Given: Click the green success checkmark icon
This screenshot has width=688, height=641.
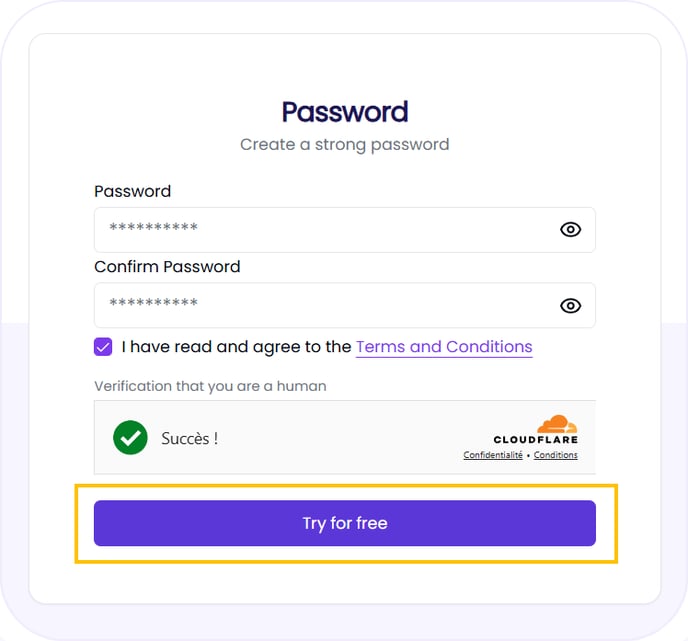Looking at the screenshot, I should pyautogui.click(x=130, y=438).
